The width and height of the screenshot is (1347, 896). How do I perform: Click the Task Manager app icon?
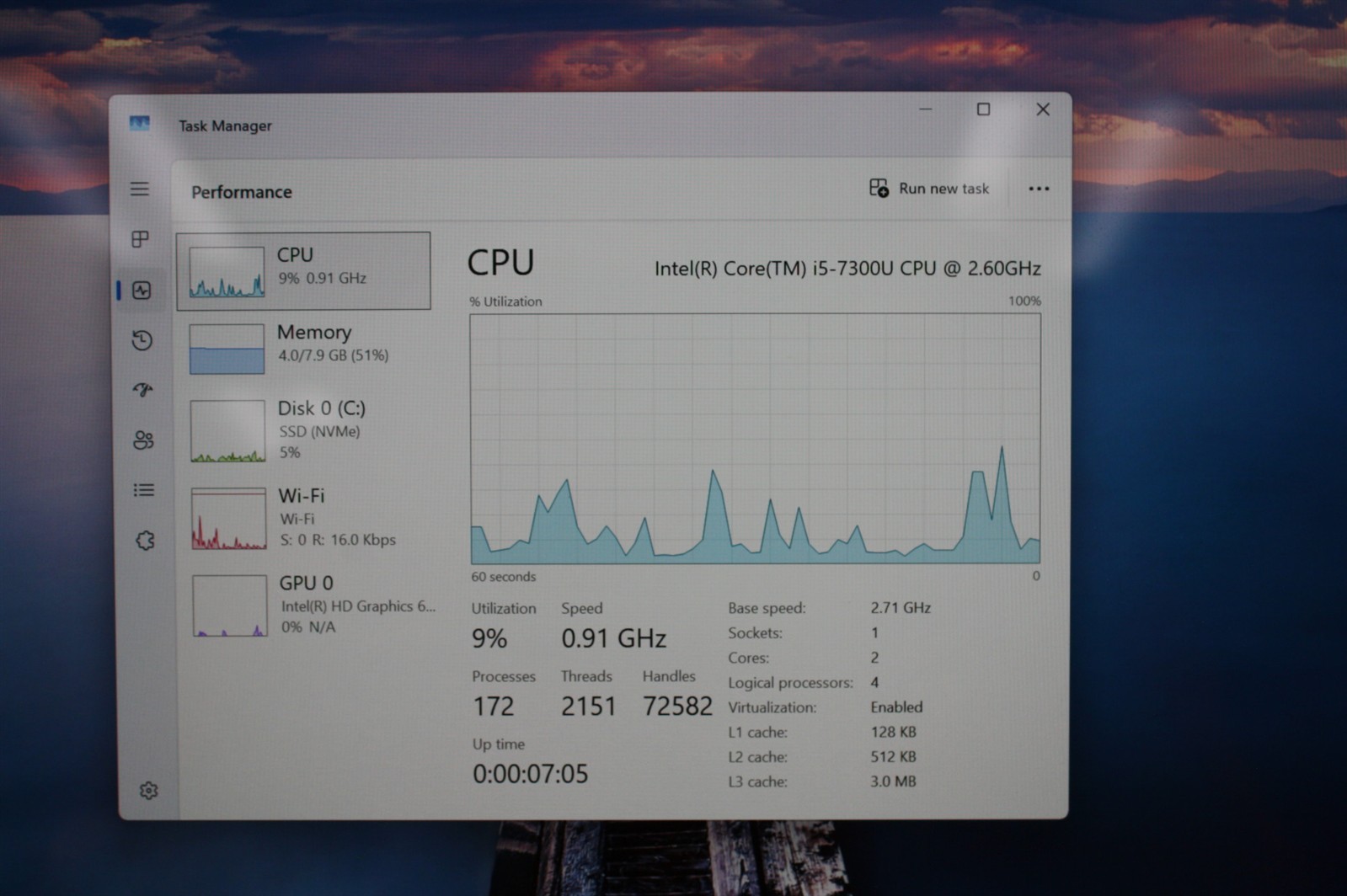[x=140, y=124]
